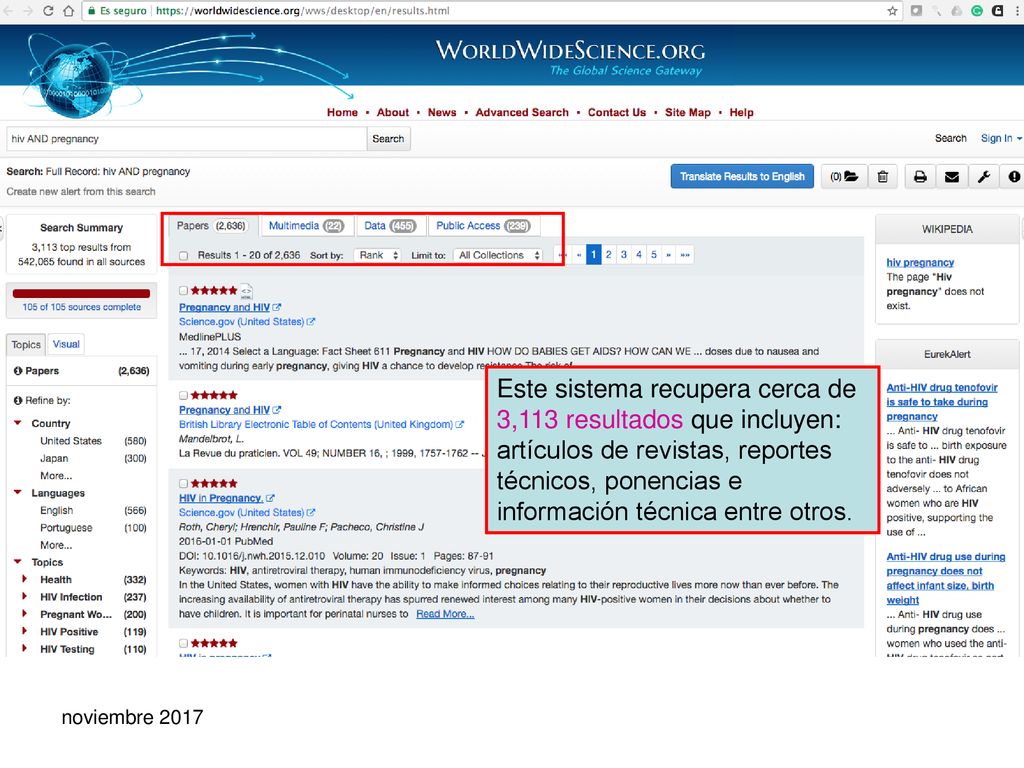Tick the select-all results checkbox

pyautogui.click(x=184, y=255)
